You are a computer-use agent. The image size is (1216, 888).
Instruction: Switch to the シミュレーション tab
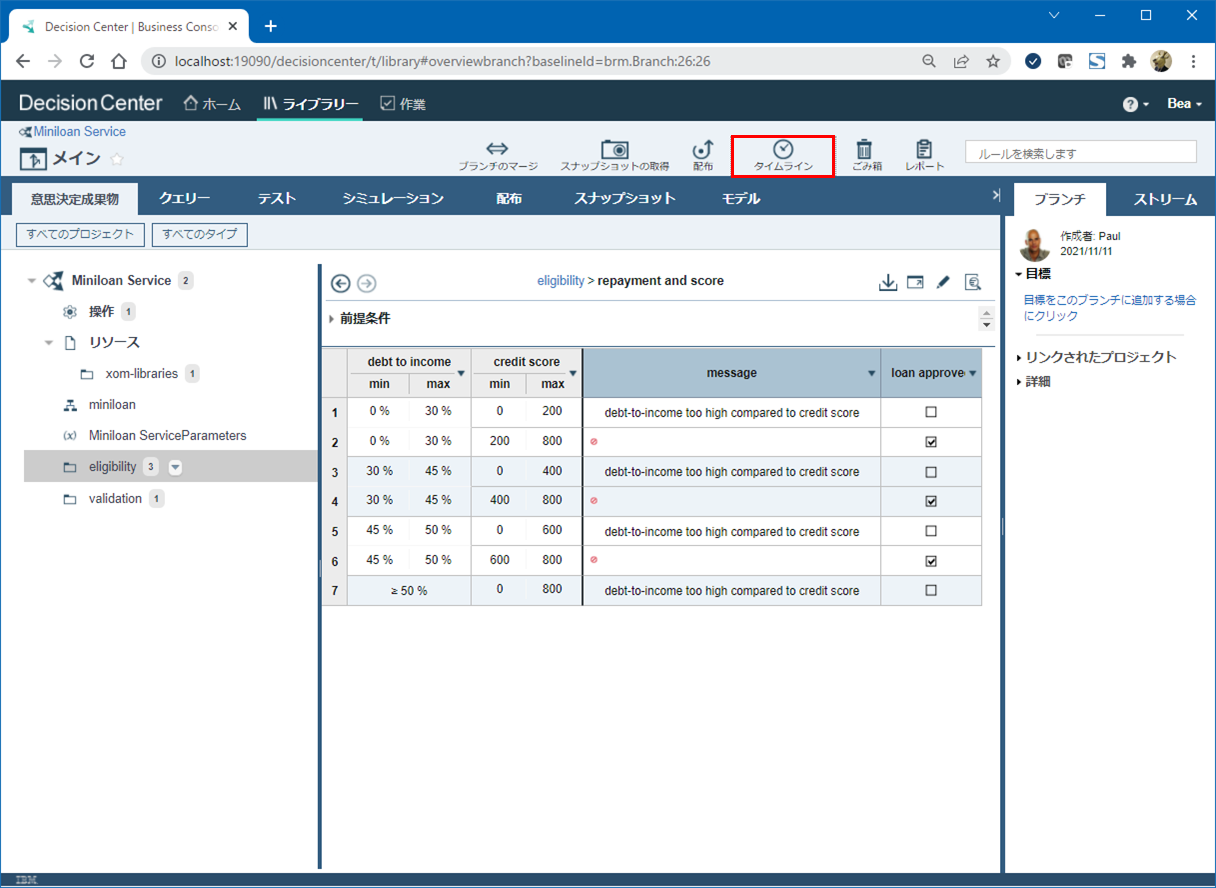click(393, 198)
